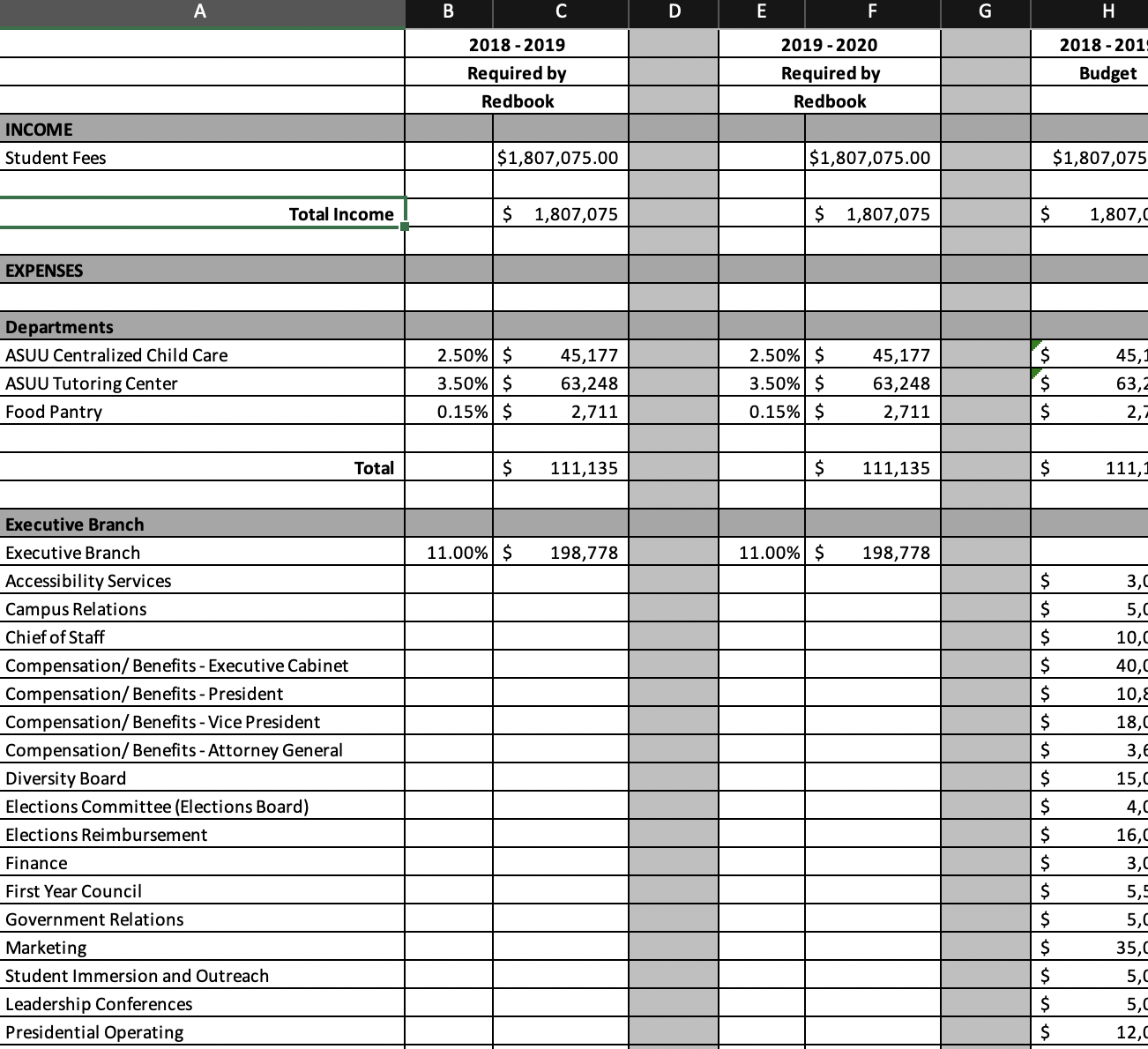The height and width of the screenshot is (1049, 1148).
Task: Select ASUU Centralized Child Care cell
Action: (202, 354)
